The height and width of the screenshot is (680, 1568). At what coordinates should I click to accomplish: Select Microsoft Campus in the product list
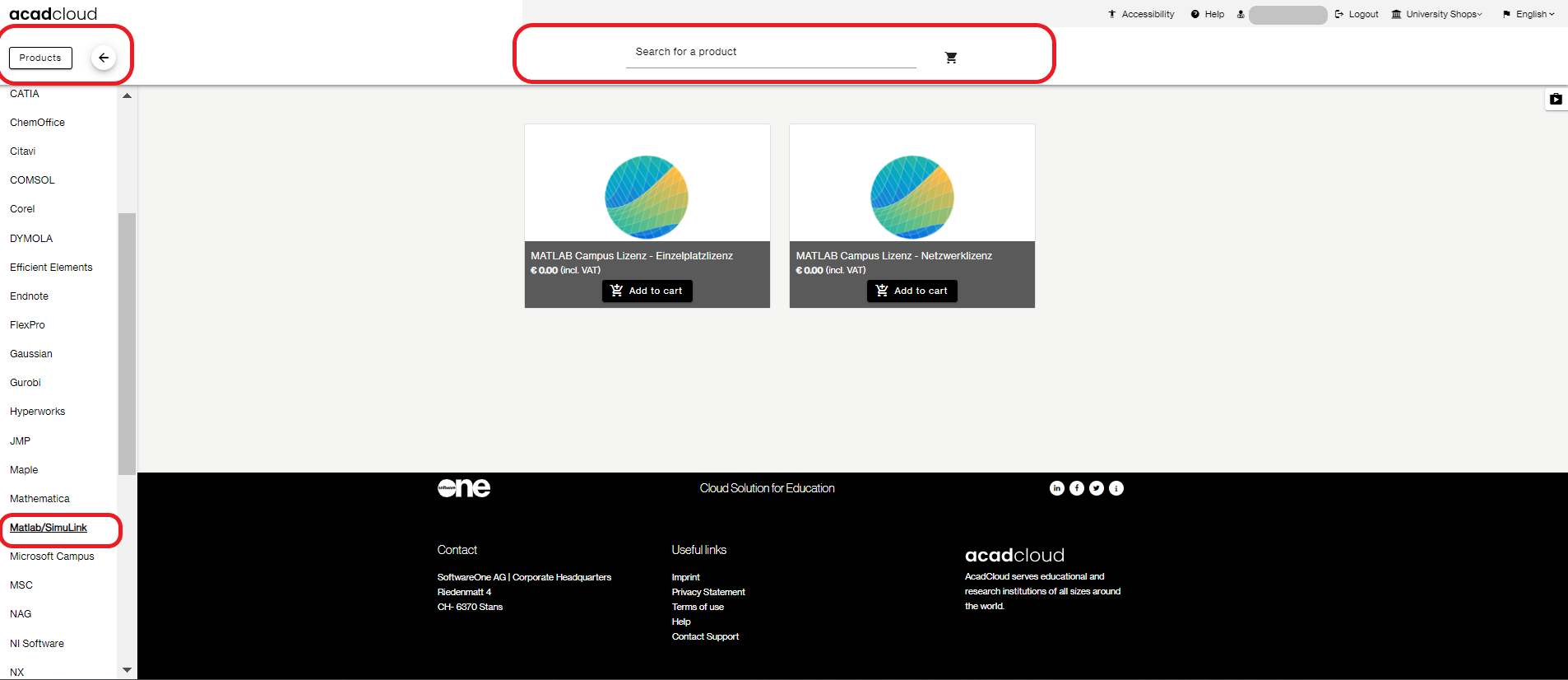pyautogui.click(x=52, y=557)
